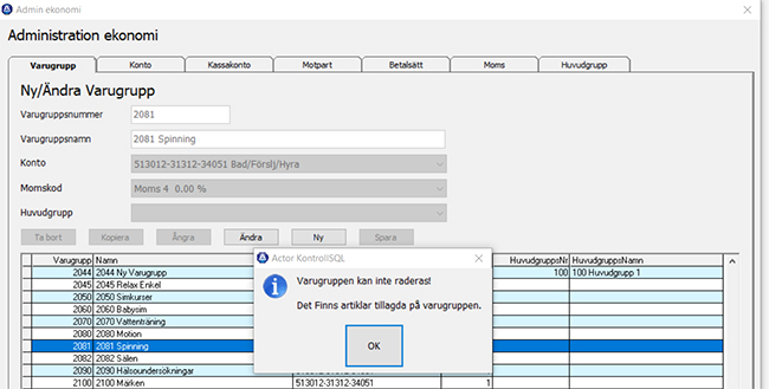
Task: Click the HuvudgruppsNr column header
Action: coord(531,260)
